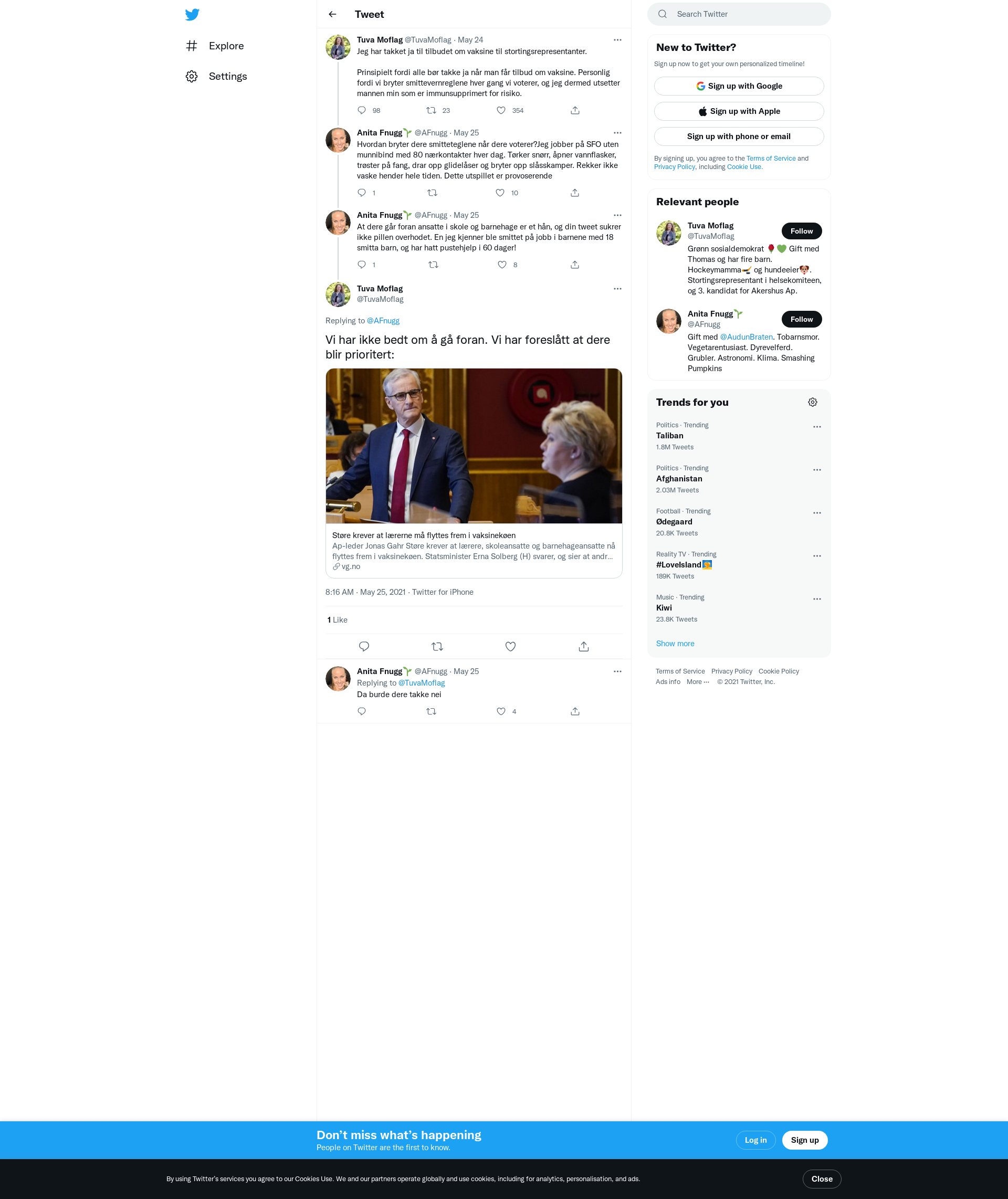
Task: Open the vg.no article card image
Action: point(473,446)
